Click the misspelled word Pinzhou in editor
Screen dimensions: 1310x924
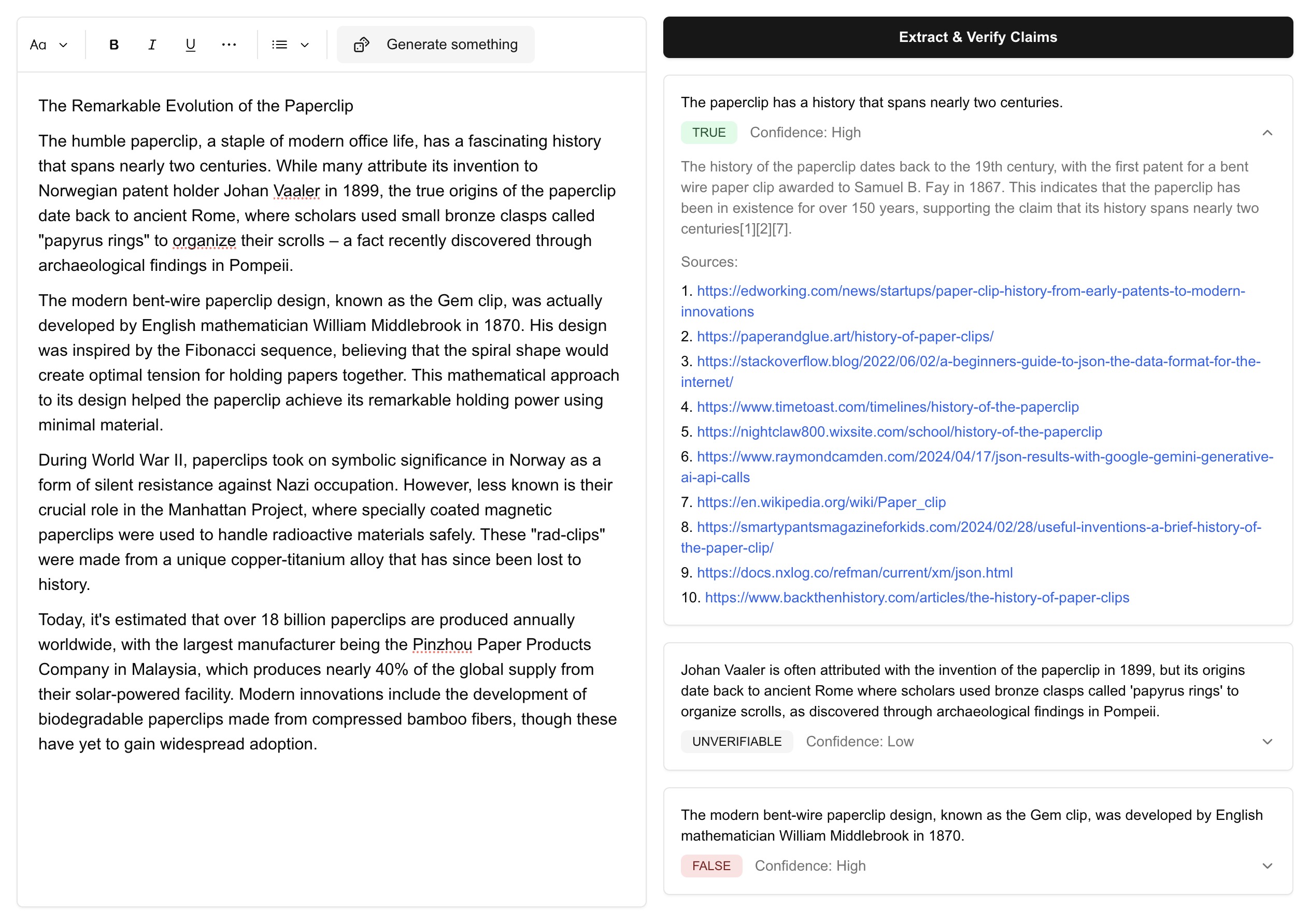click(x=442, y=644)
